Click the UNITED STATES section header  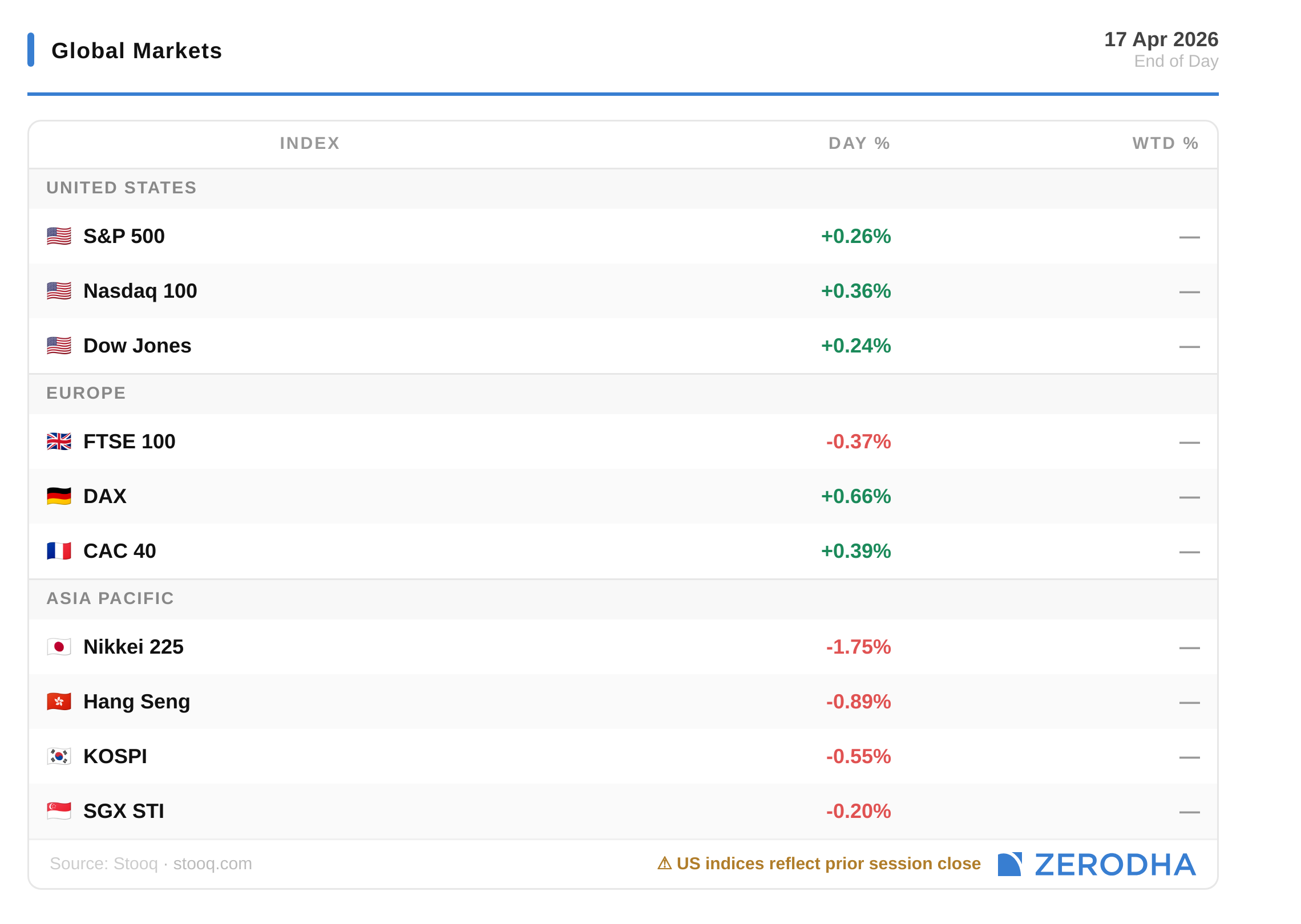[x=121, y=188]
